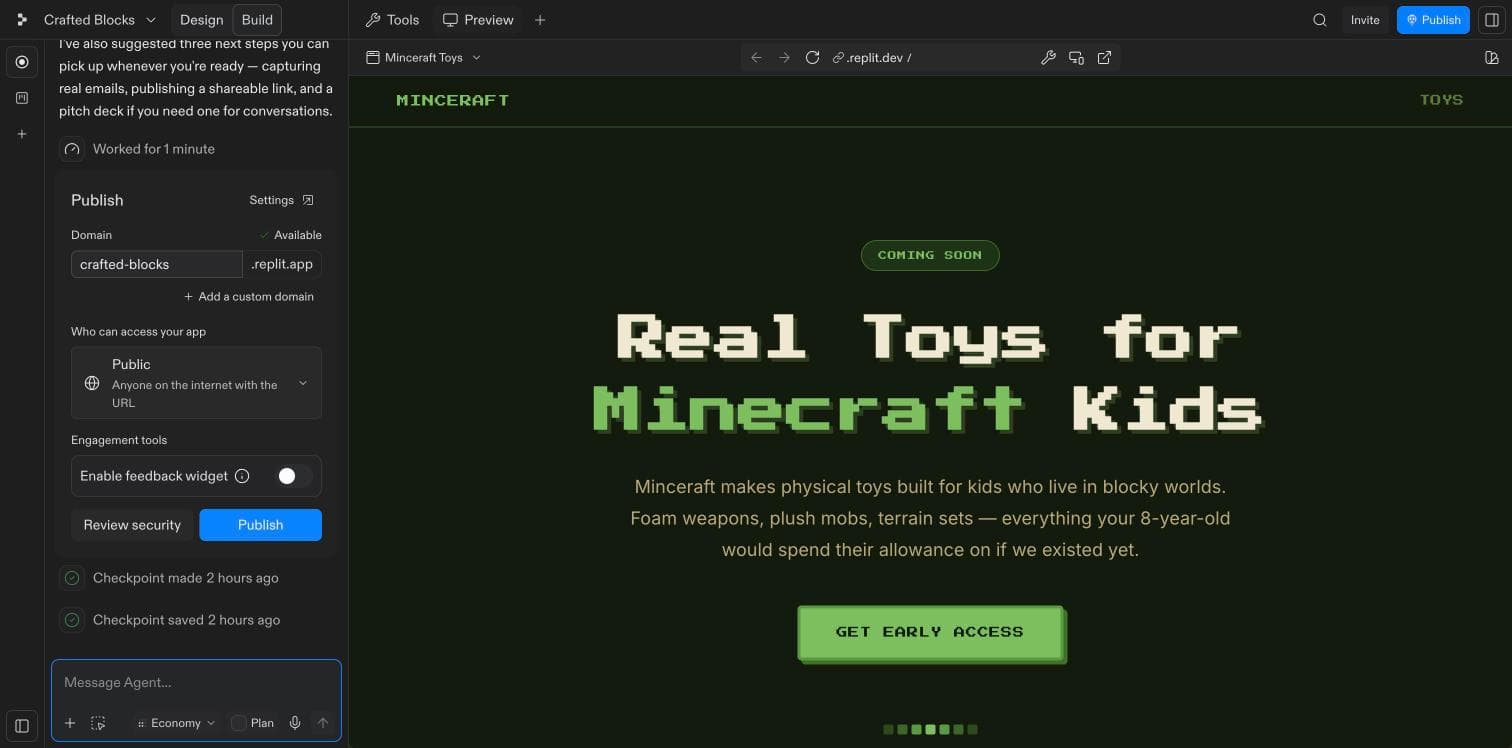Go back in the preview browser

(756, 58)
